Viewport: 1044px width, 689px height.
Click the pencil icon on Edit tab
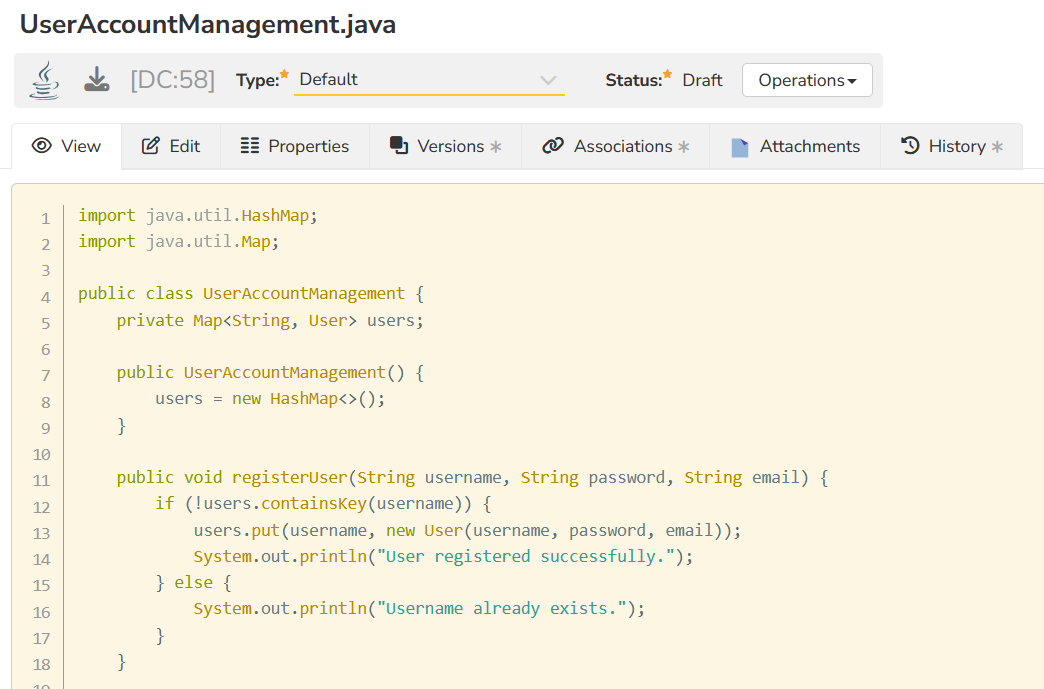151,146
